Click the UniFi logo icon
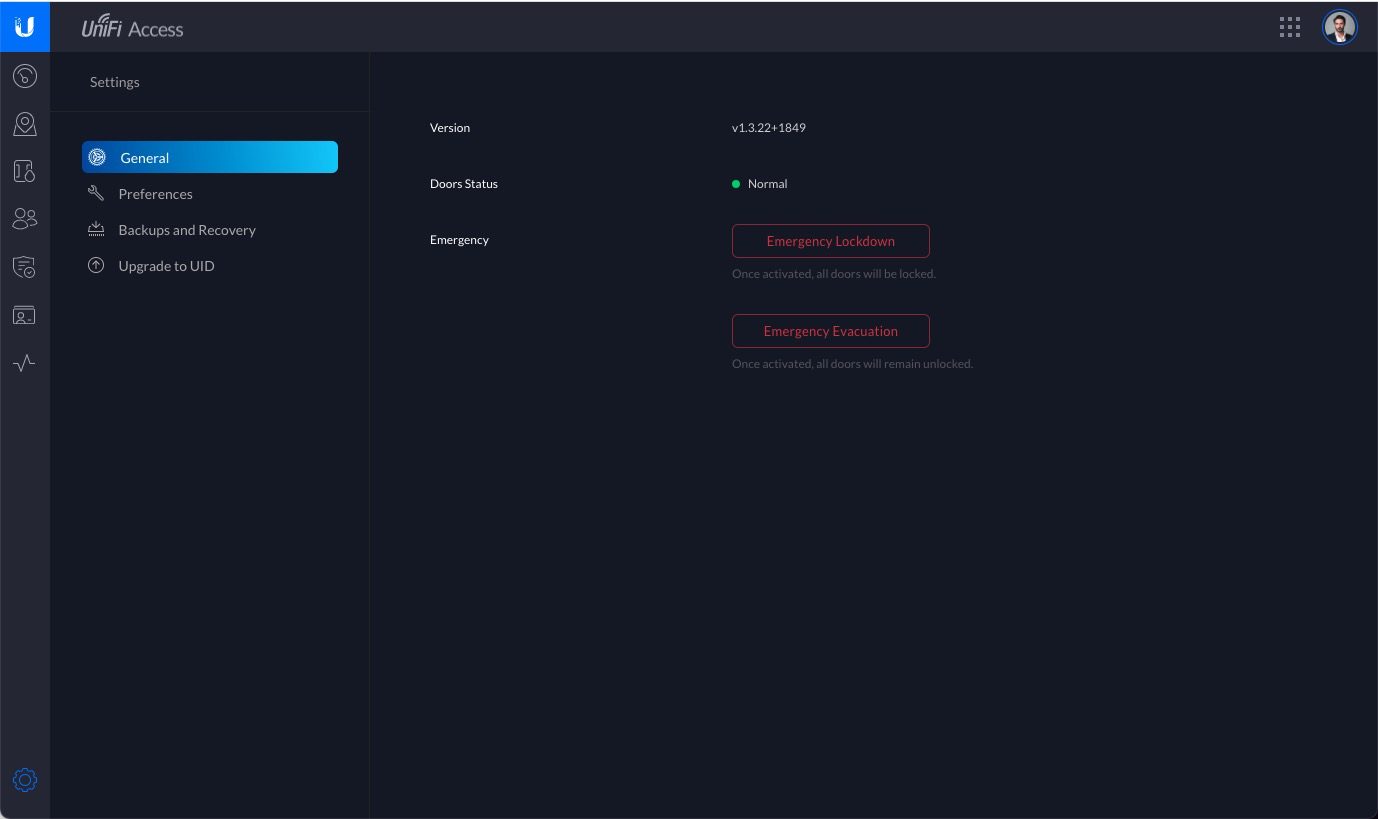Screen dimensions: 1378x819 coord(25,26)
